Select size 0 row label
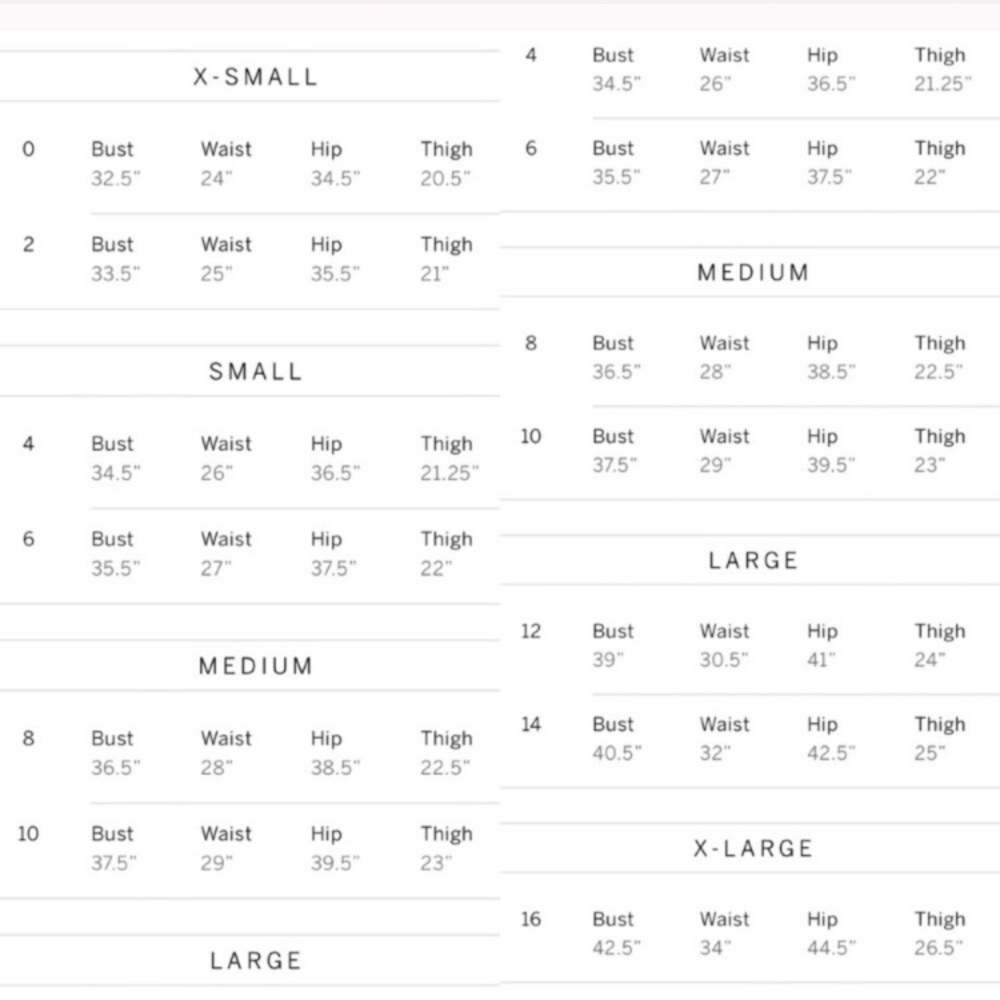The height and width of the screenshot is (1000, 1000). pyautogui.click(x=28, y=149)
